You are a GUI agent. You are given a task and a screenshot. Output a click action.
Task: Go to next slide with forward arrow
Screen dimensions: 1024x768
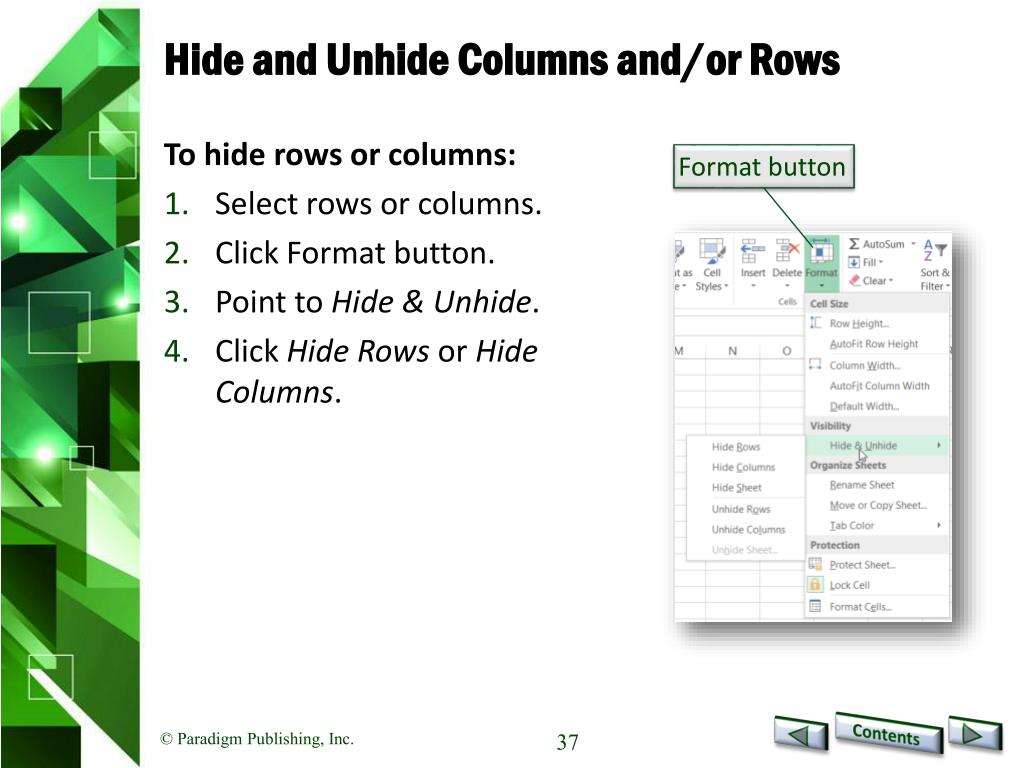pyautogui.click(x=974, y=733)
